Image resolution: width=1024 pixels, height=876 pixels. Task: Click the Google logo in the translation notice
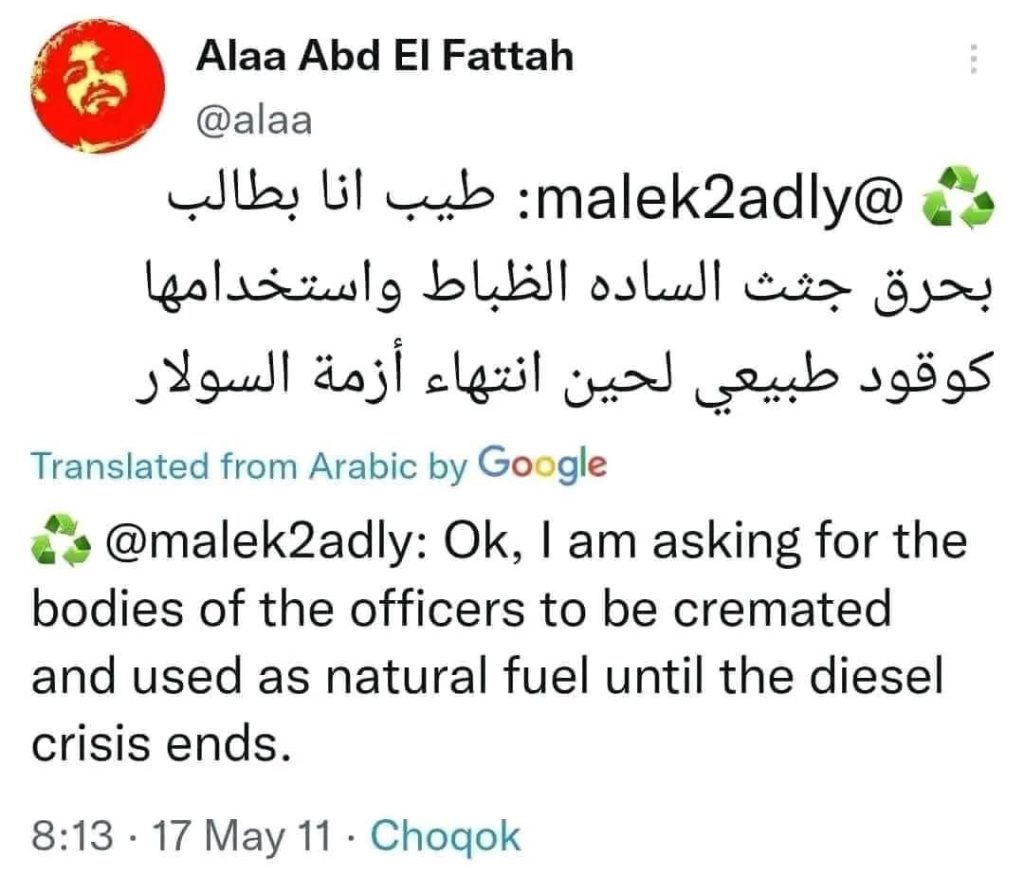541,465
